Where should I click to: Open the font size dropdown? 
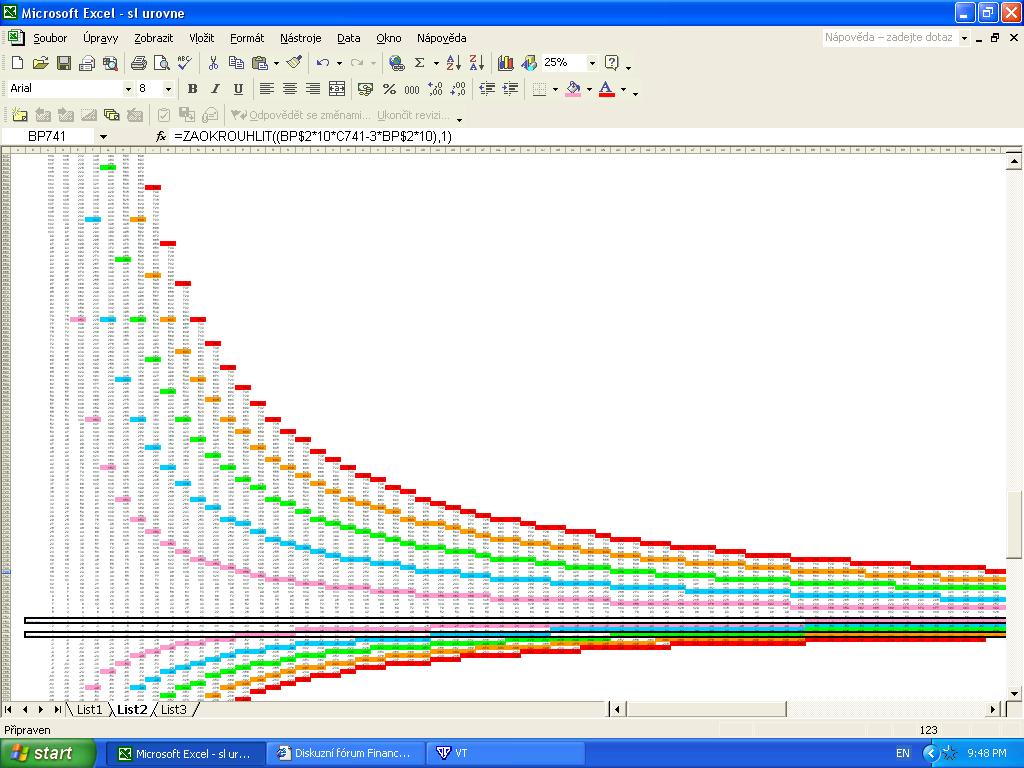(167, 89)
